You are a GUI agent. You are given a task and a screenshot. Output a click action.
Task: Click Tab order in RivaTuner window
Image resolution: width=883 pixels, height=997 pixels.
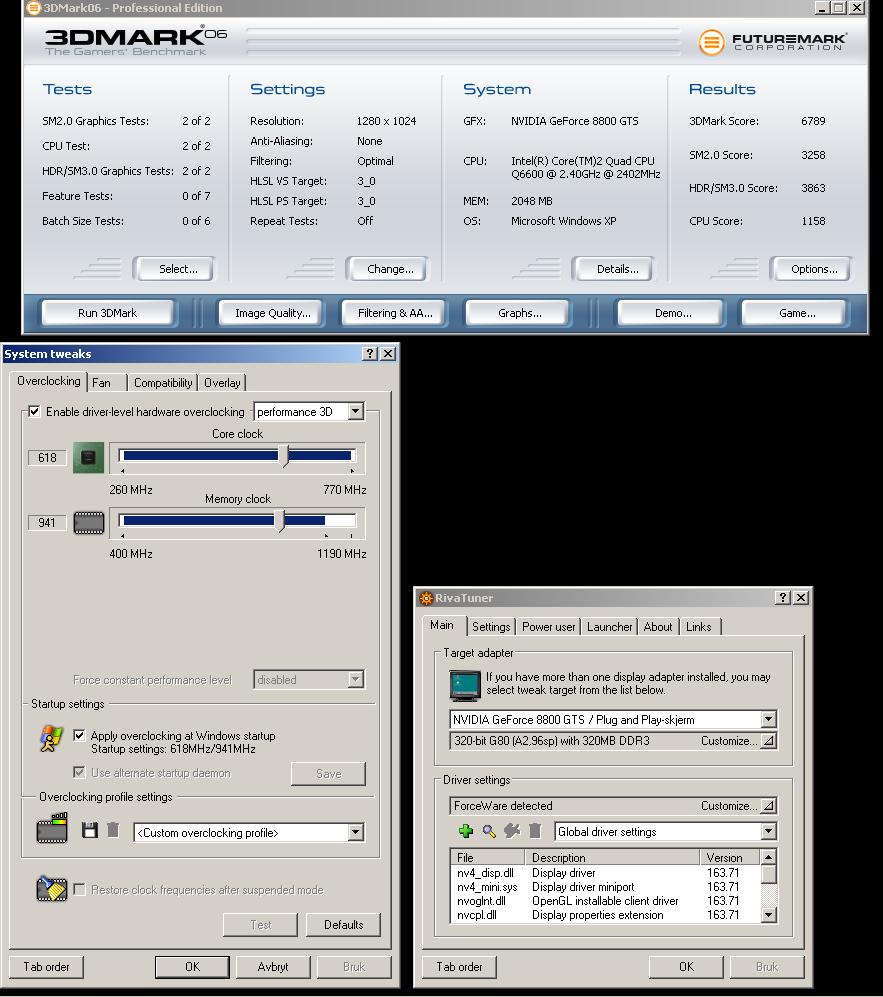point(459,966)
